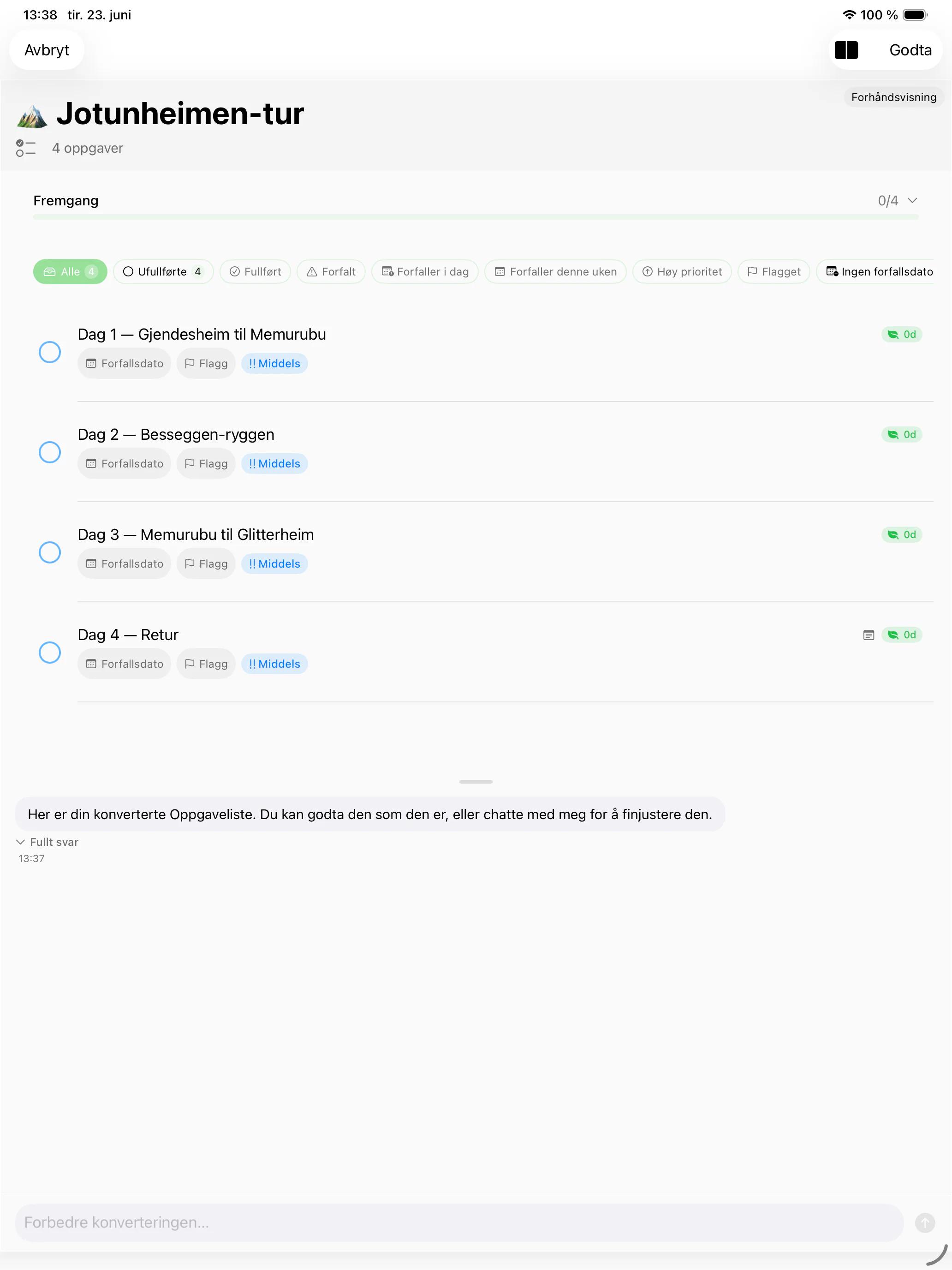Flag the Dag 2 — Besseggen-ryggen task
The width and height of the screenshot is (952, 1270).
pyautogui.click(x=206, y=463)
